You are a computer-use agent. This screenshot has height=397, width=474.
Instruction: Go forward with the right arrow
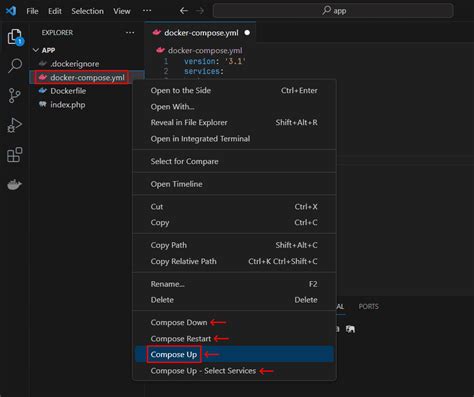[200, 11]
